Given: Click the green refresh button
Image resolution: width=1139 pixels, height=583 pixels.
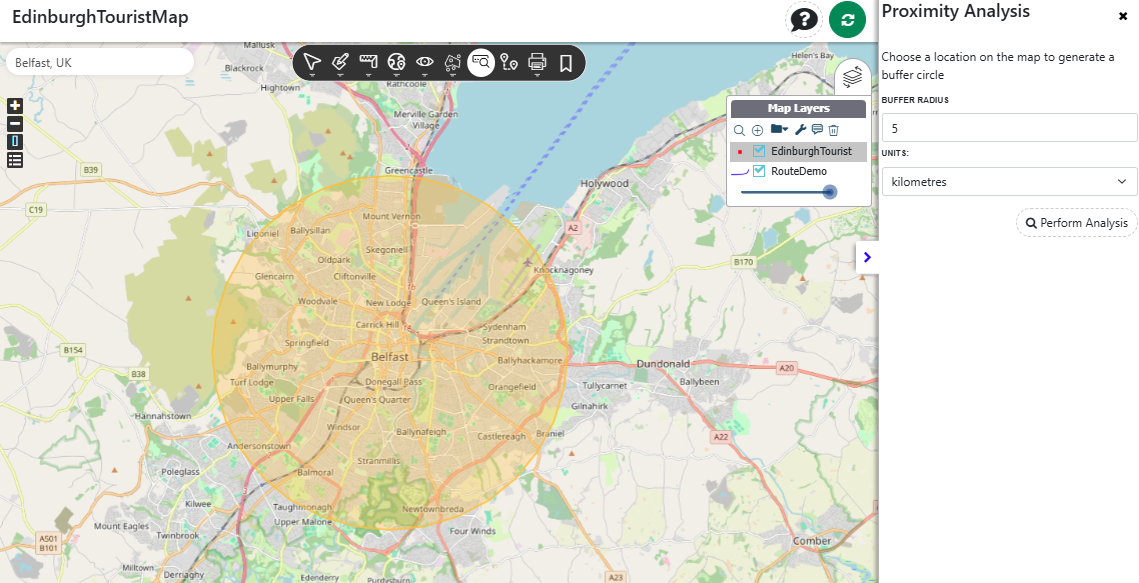Looking at the screenshot, I should 847,20.
